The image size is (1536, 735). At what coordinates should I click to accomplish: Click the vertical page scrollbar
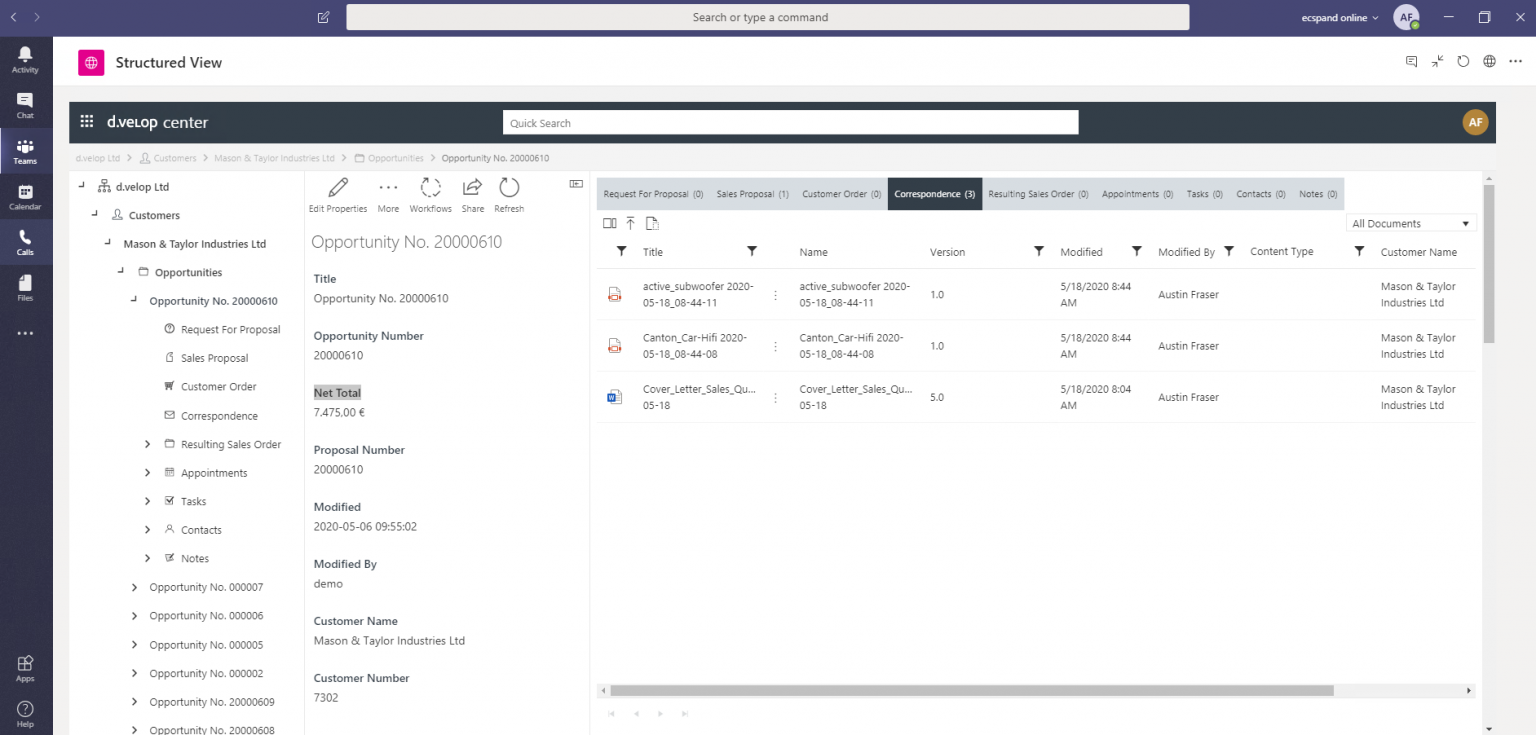pyautogui.click(x=1489, y=263)
